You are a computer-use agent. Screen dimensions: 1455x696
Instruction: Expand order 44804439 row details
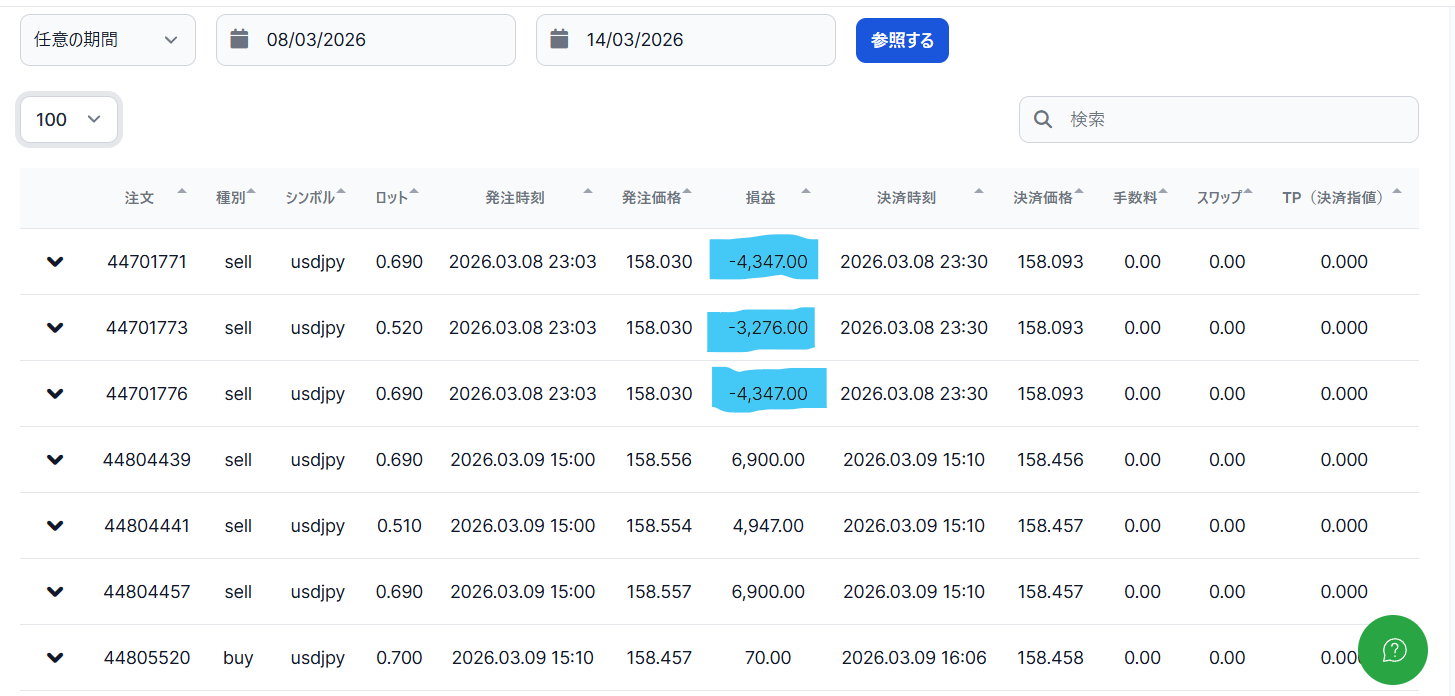55,460
